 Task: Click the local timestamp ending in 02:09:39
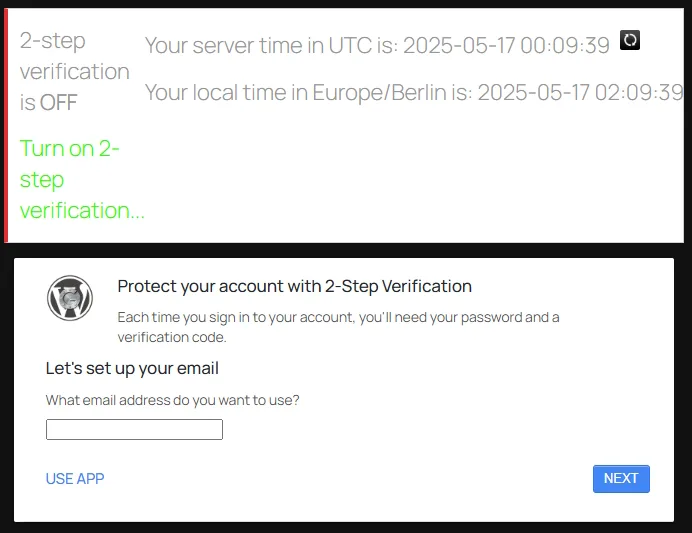point(580,93)
